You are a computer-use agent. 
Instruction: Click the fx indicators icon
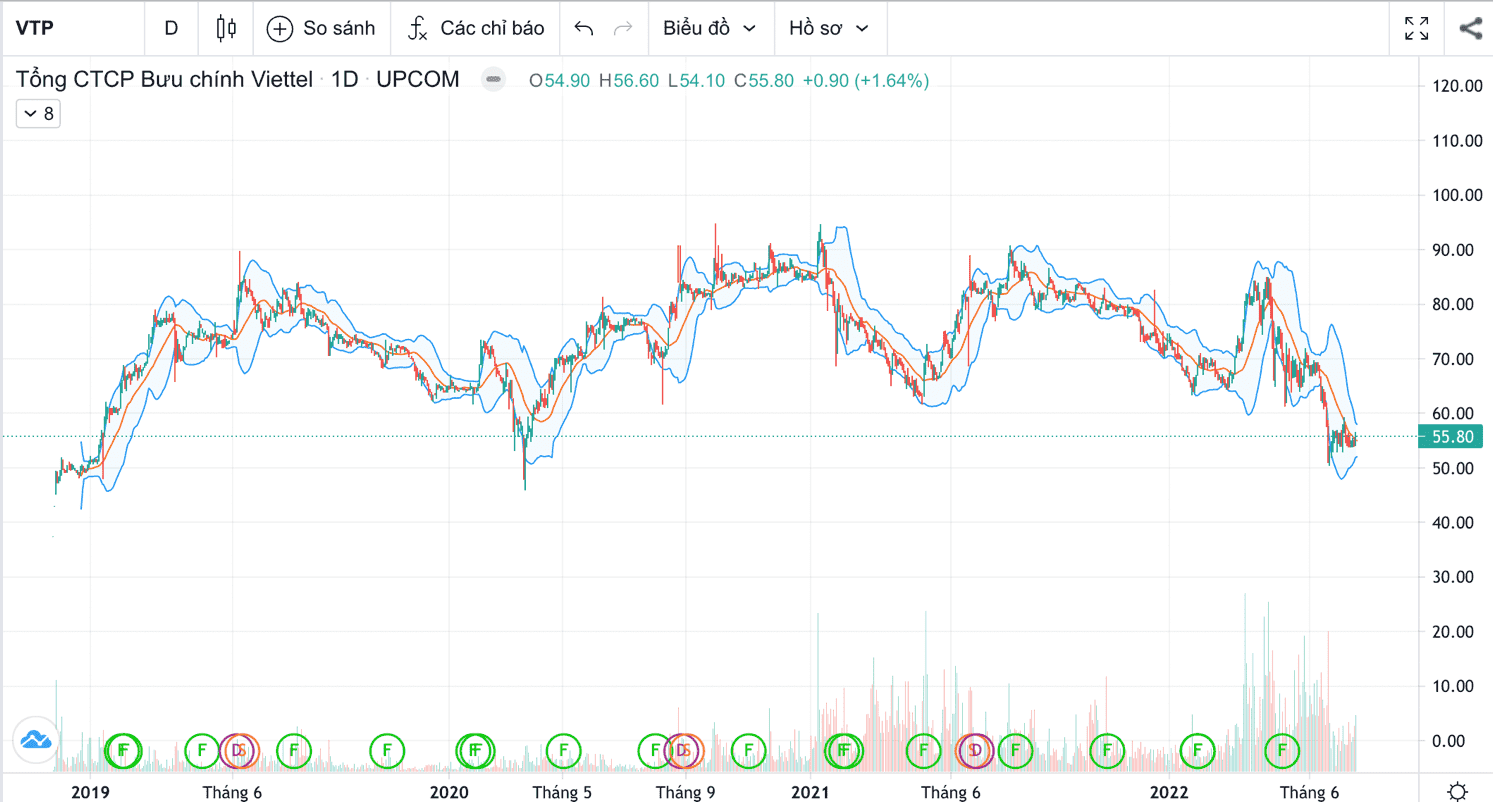417,28
